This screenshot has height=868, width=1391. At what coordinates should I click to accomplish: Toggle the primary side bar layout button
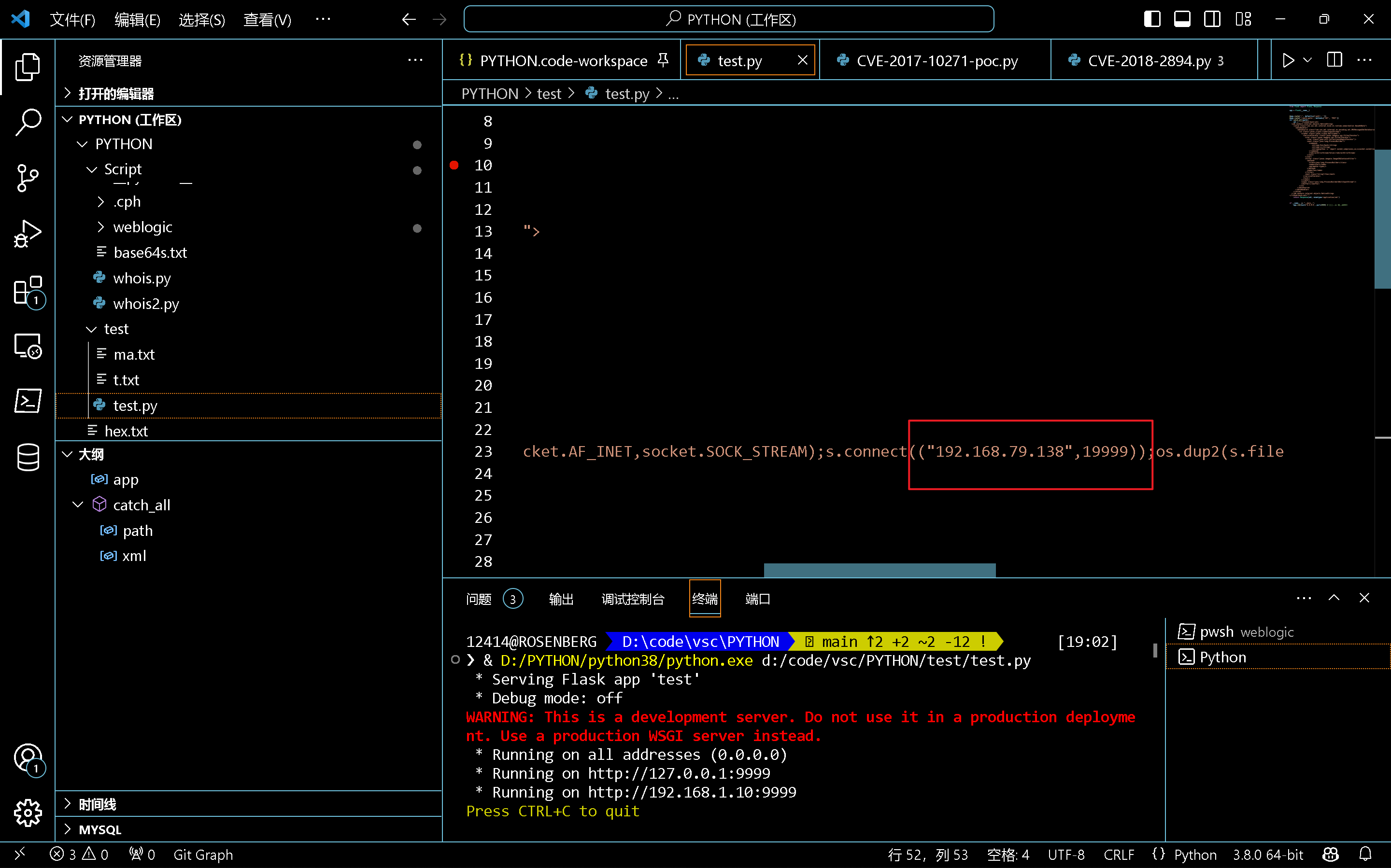(x=1151, y=19)
